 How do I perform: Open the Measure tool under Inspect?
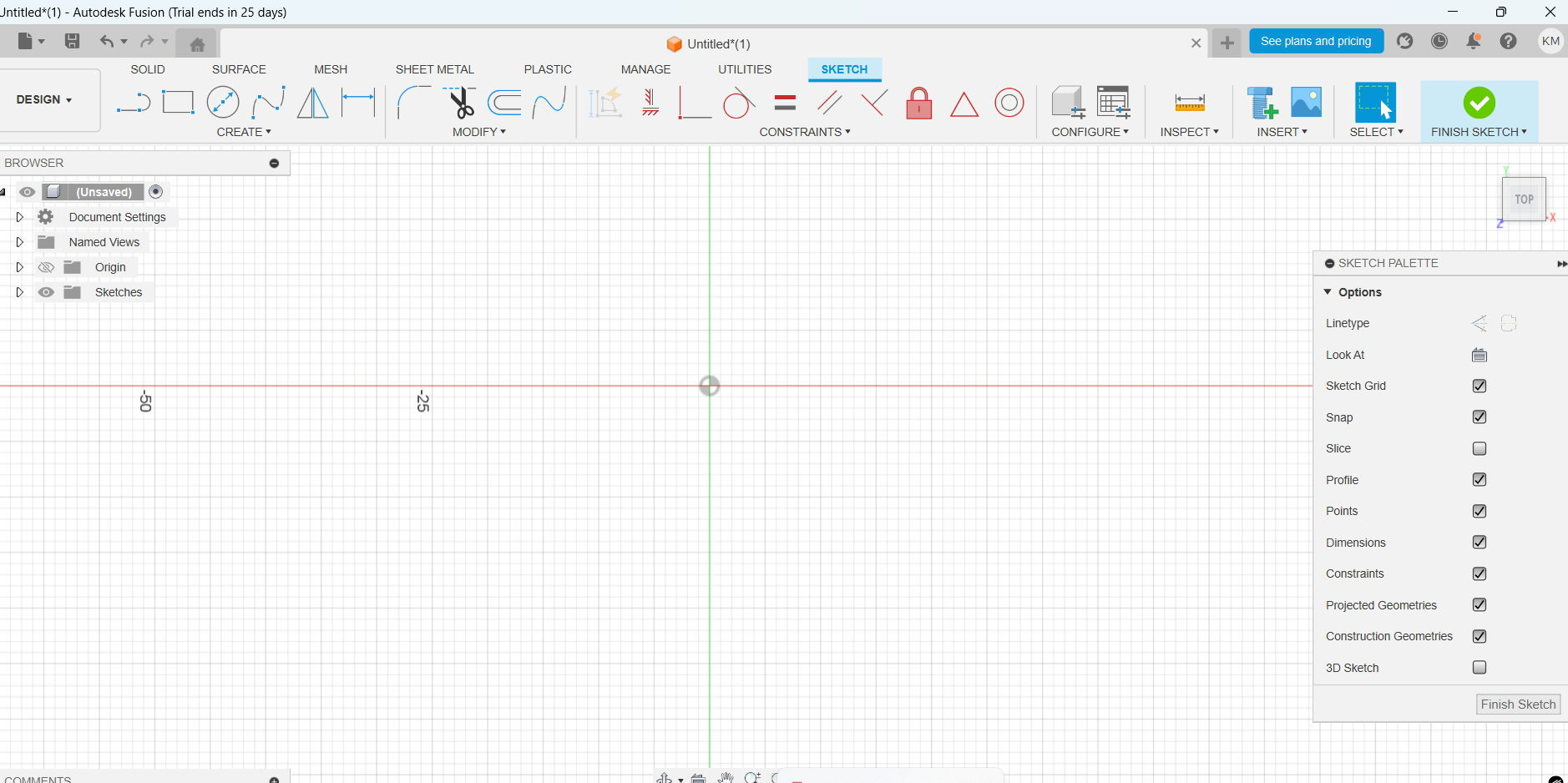click(1189, 103)
